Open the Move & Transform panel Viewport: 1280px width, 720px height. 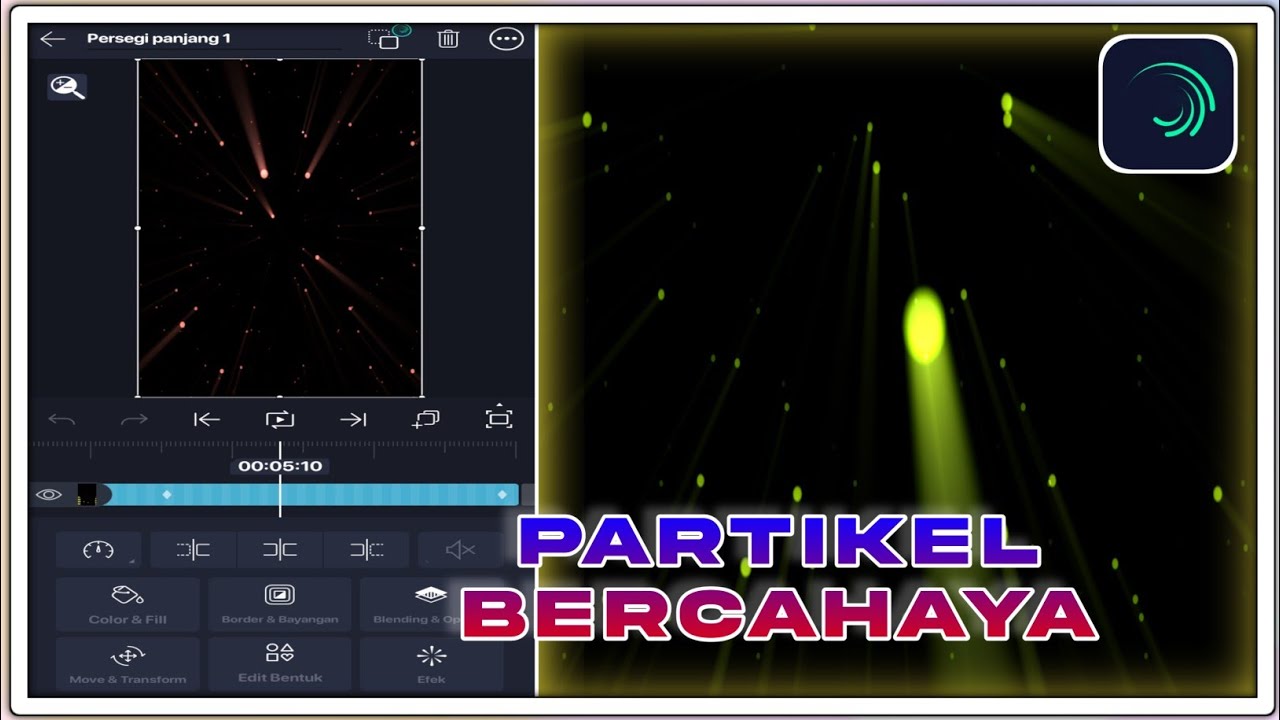tap(128, 664)
